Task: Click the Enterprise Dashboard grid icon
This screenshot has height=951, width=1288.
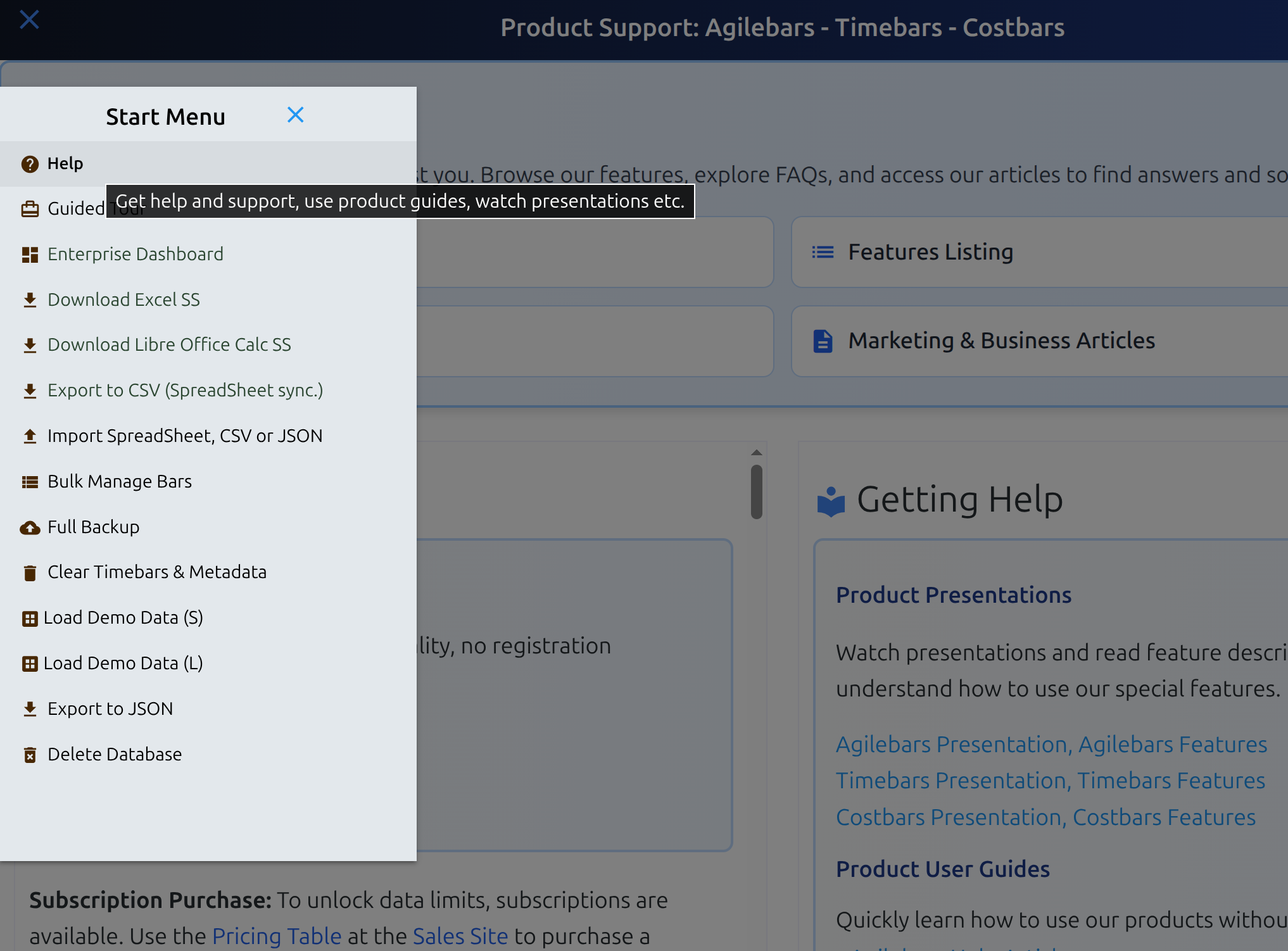Action: [x=30, y=255]
